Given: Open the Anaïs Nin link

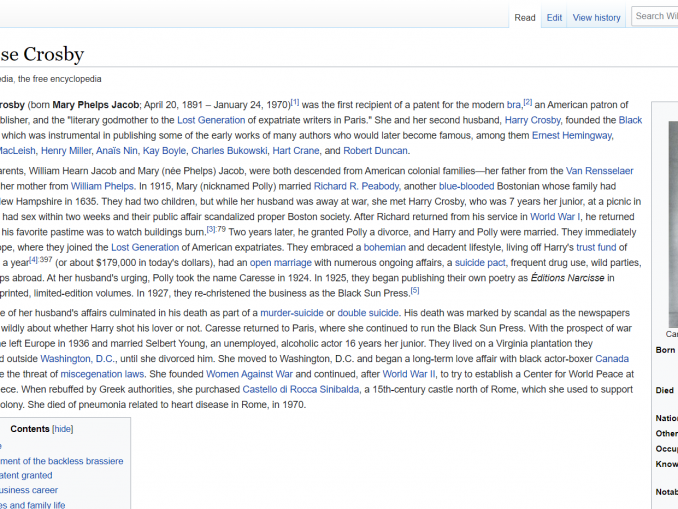Looking at the screenshot, I should pos(117,151).
